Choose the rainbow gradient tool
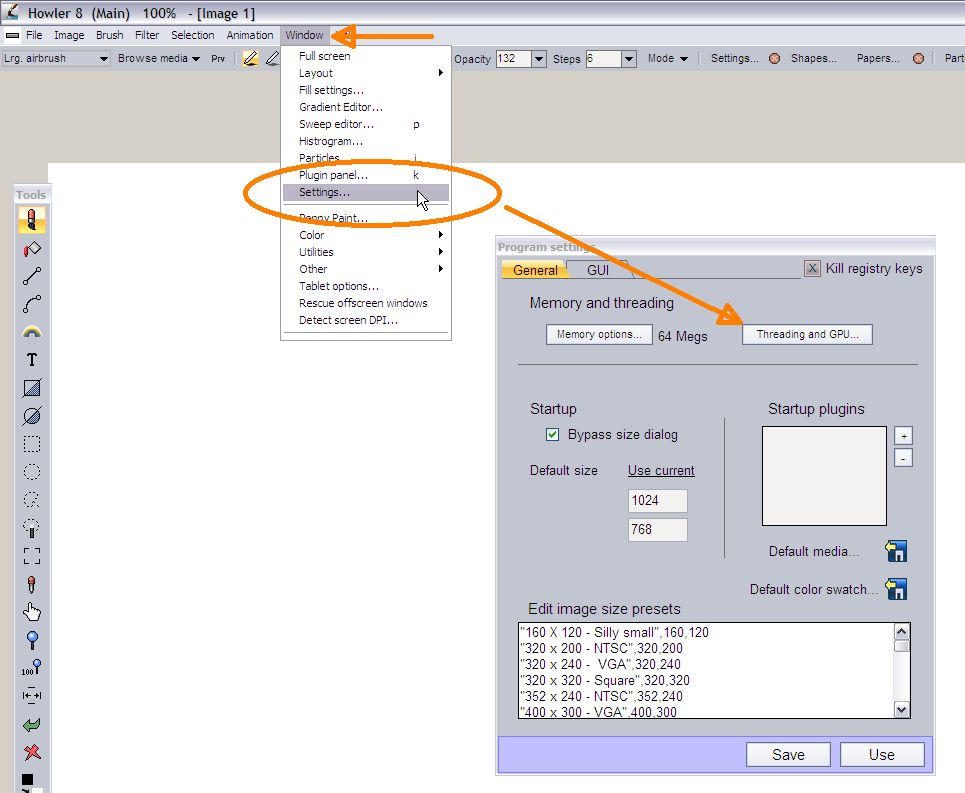This screenshot has height=793, width=965. point(32,332)
